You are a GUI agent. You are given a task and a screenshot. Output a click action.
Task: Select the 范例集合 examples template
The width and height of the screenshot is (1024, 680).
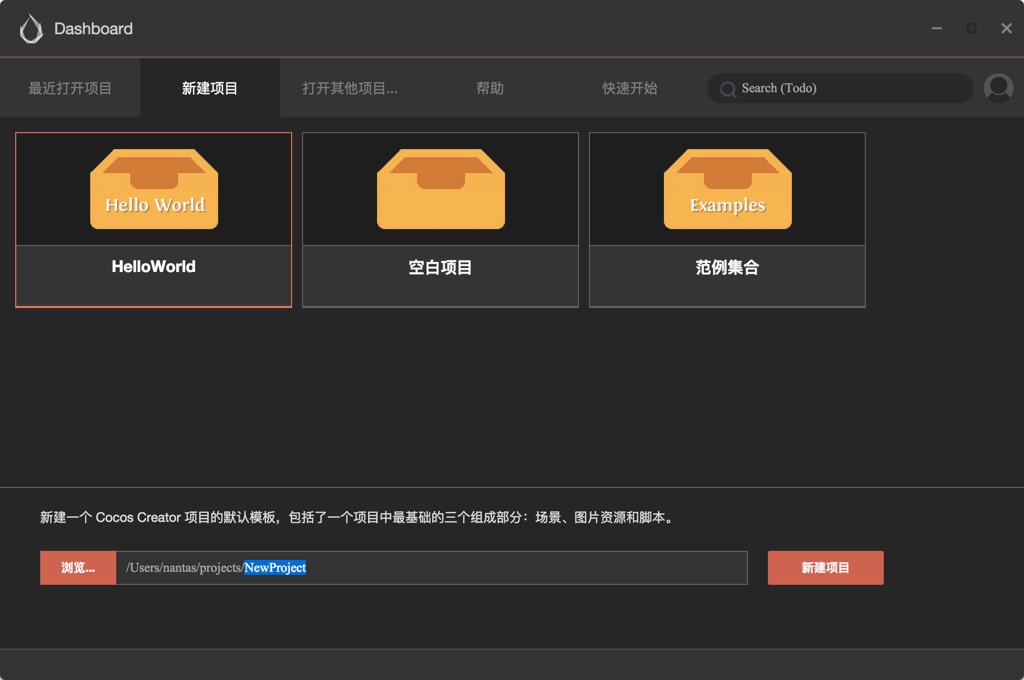click(x=727, y=219)
